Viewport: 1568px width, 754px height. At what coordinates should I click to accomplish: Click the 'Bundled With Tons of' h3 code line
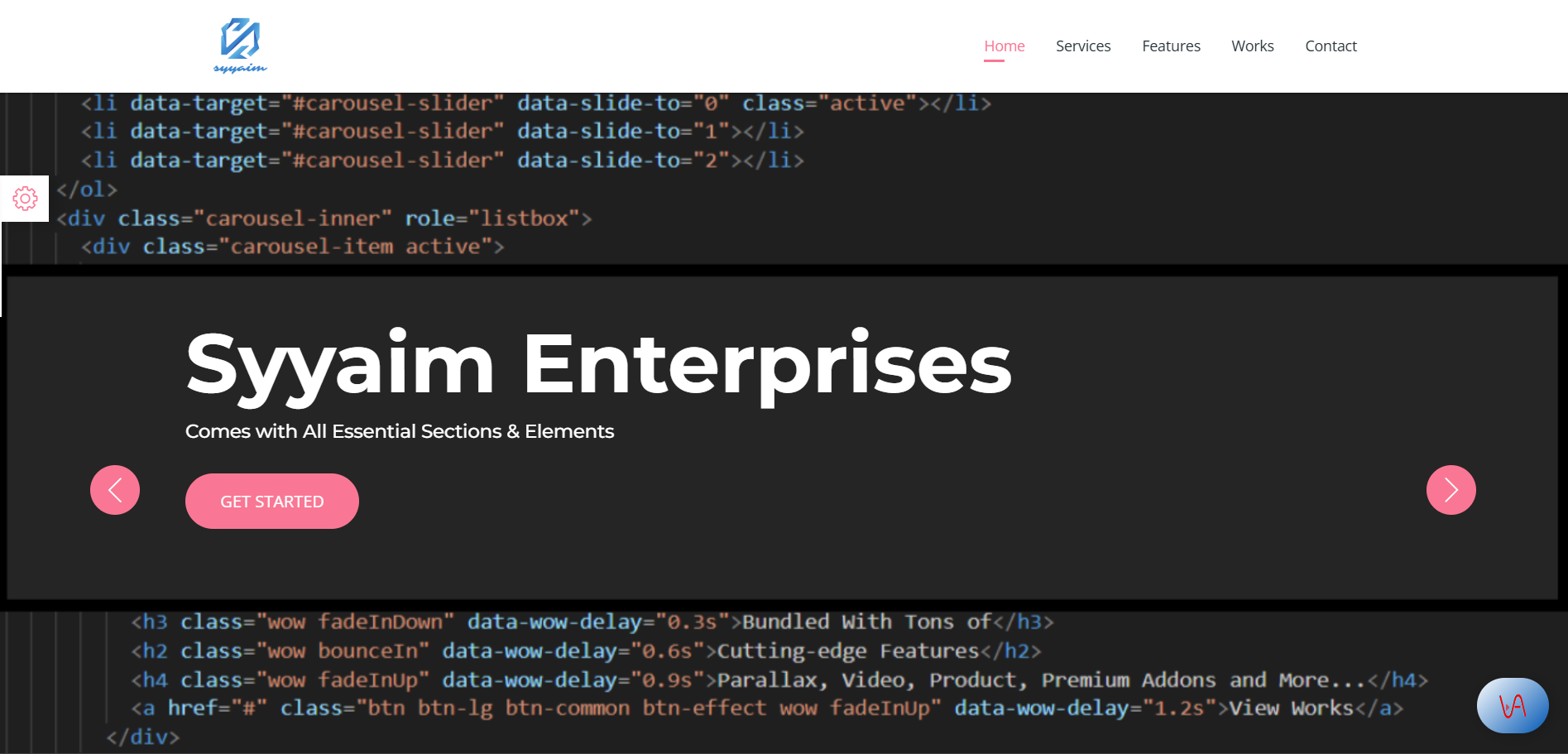pos(592,622)
